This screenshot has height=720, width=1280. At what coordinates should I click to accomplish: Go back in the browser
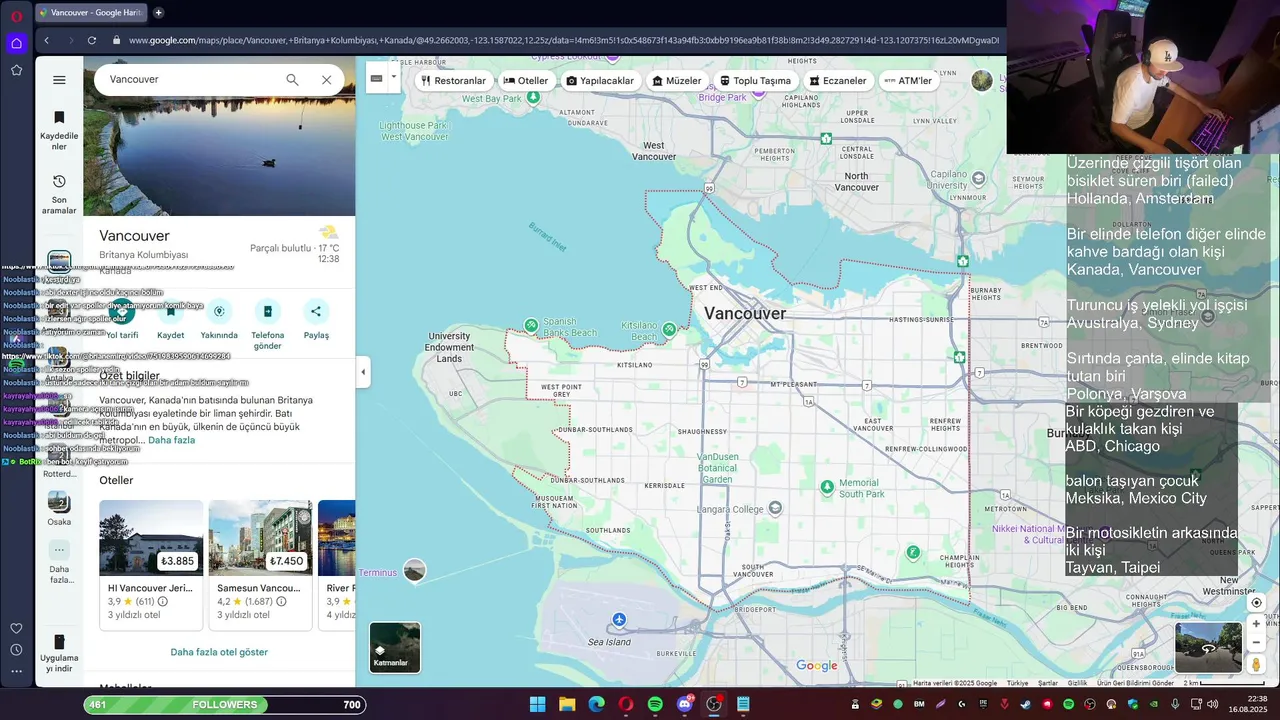coord(46,40)
